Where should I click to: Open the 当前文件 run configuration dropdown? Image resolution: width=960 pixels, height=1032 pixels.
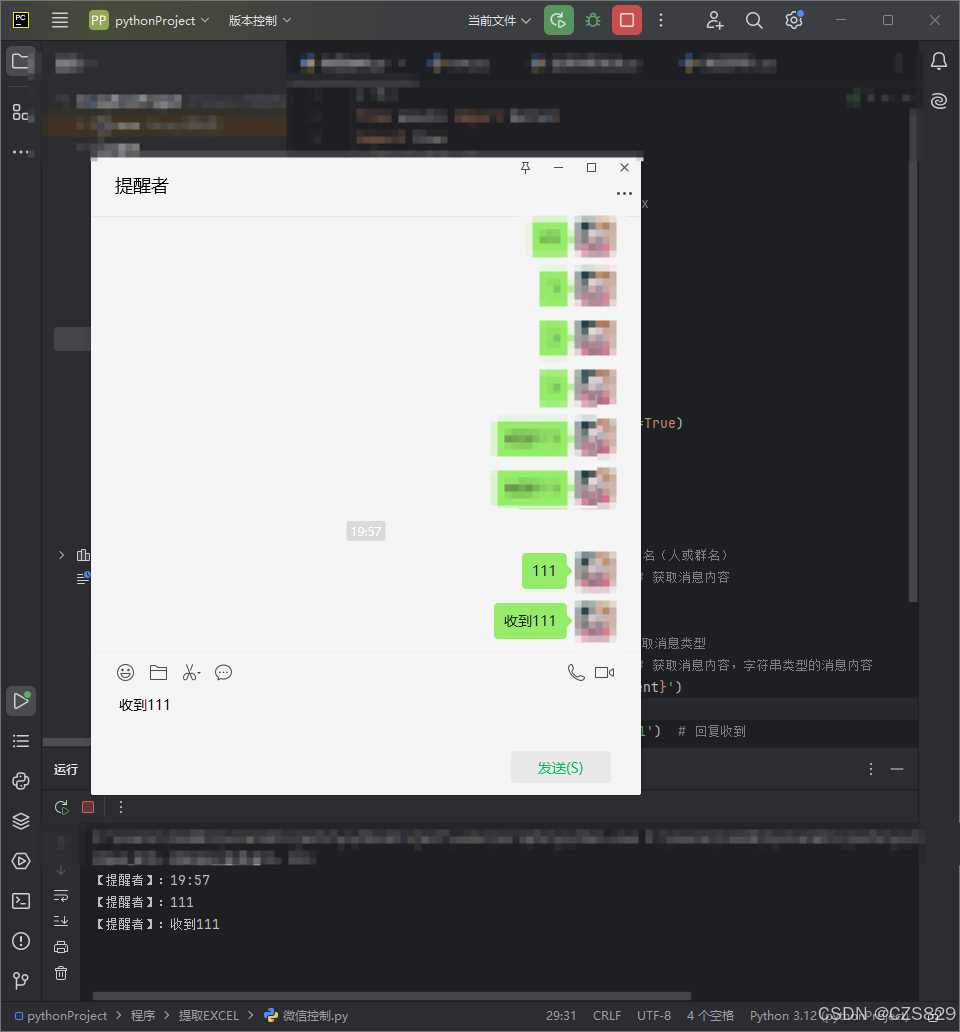(498, 20)
